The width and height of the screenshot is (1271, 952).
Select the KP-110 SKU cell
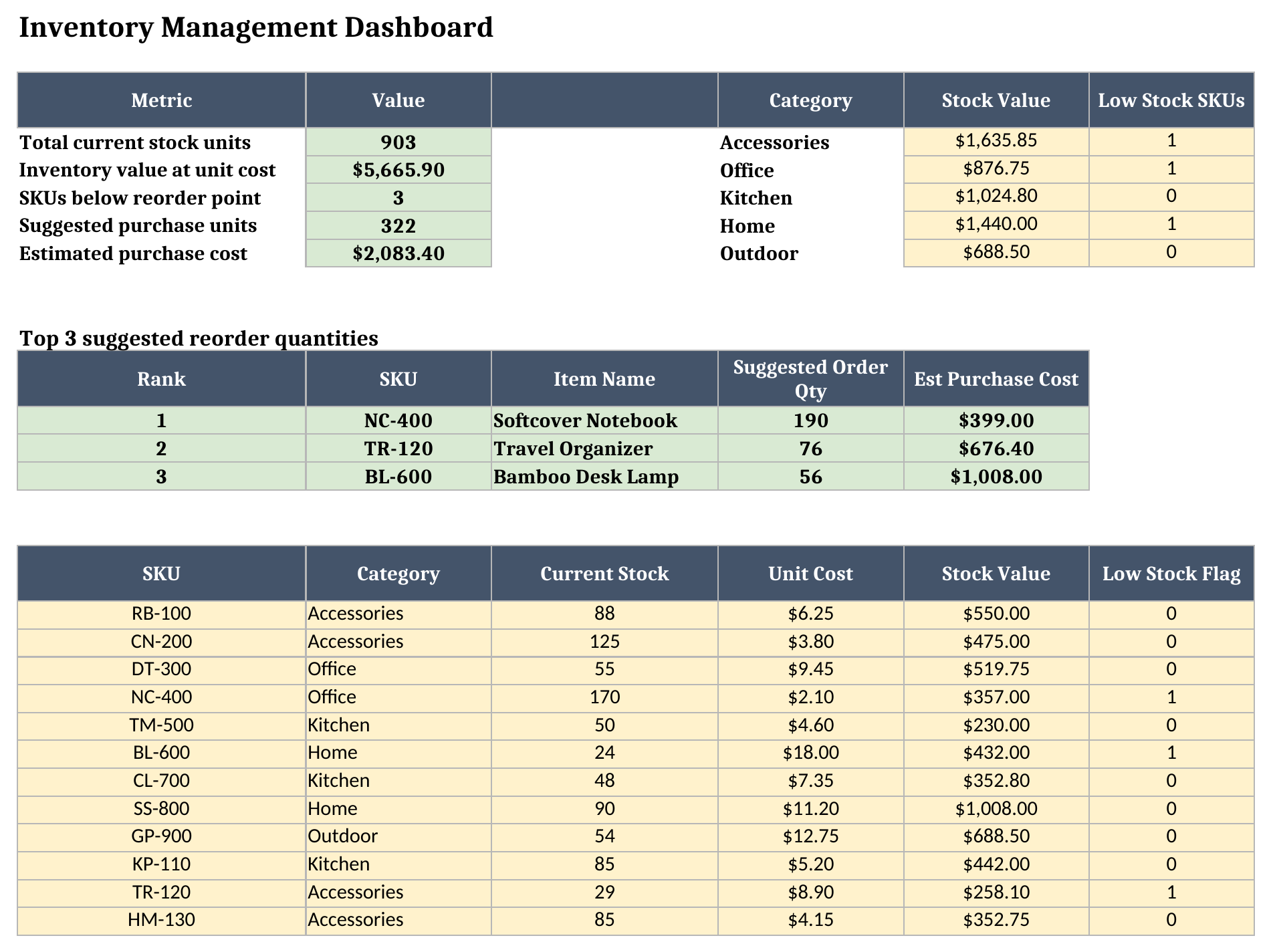(161, 864)
